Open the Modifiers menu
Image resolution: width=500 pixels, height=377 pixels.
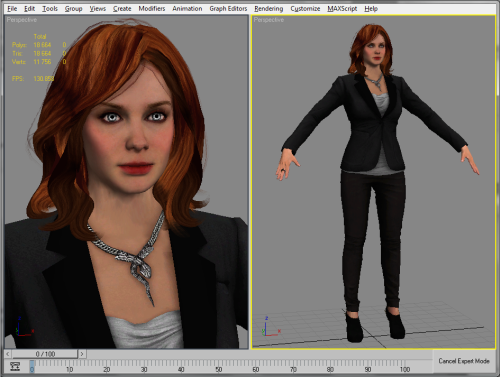coord(152,9)
